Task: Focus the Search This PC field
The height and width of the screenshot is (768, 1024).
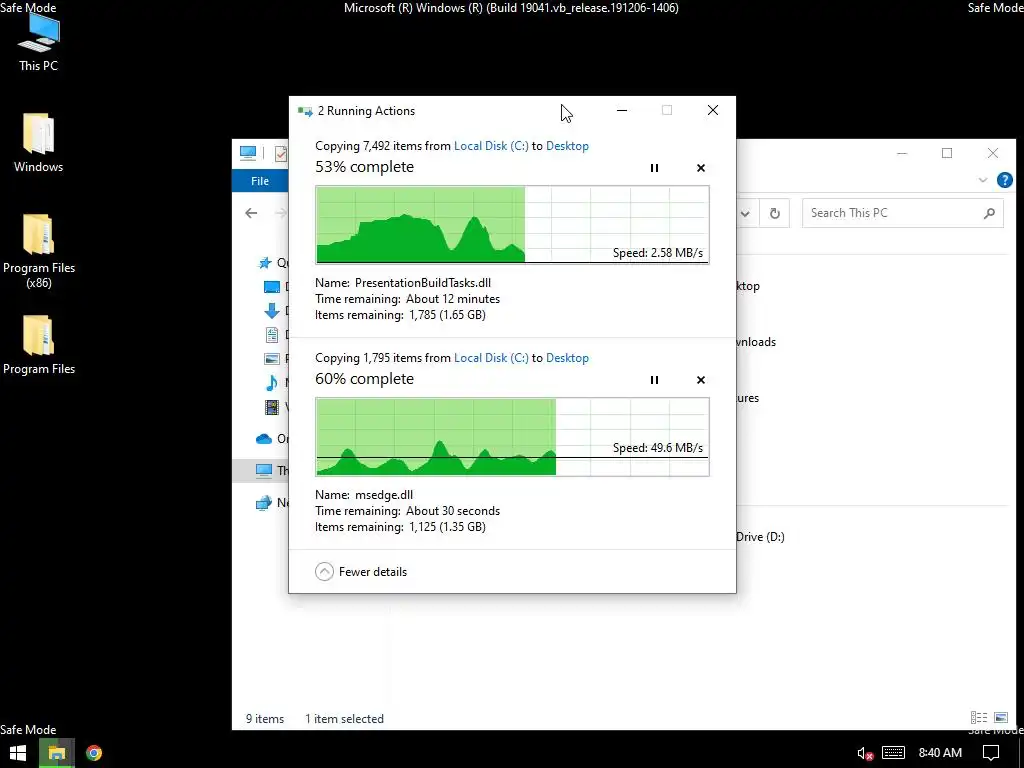Action: pyautogui.click(x=903, y=213)
